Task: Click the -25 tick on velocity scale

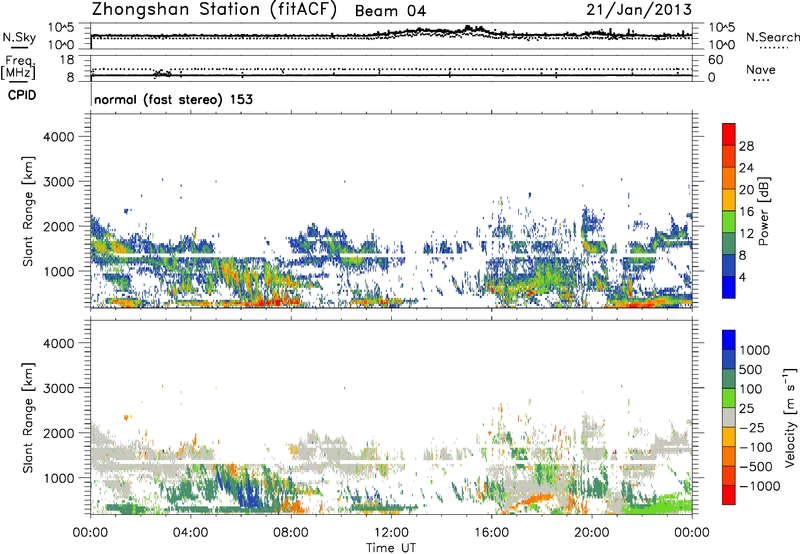Action: 751,427
